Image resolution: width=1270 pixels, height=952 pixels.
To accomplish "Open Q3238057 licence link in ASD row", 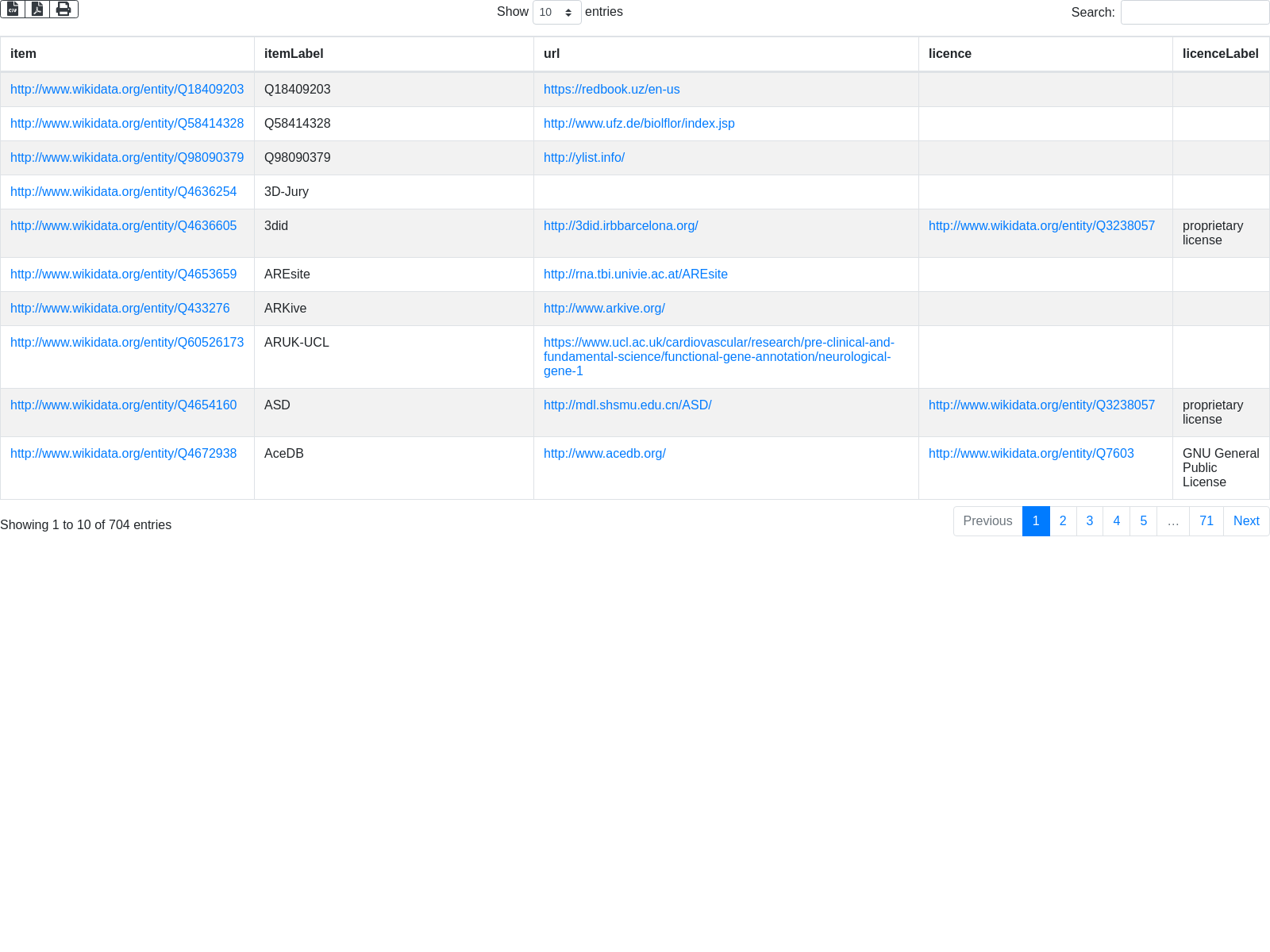I will click(x=1041, y=405).
